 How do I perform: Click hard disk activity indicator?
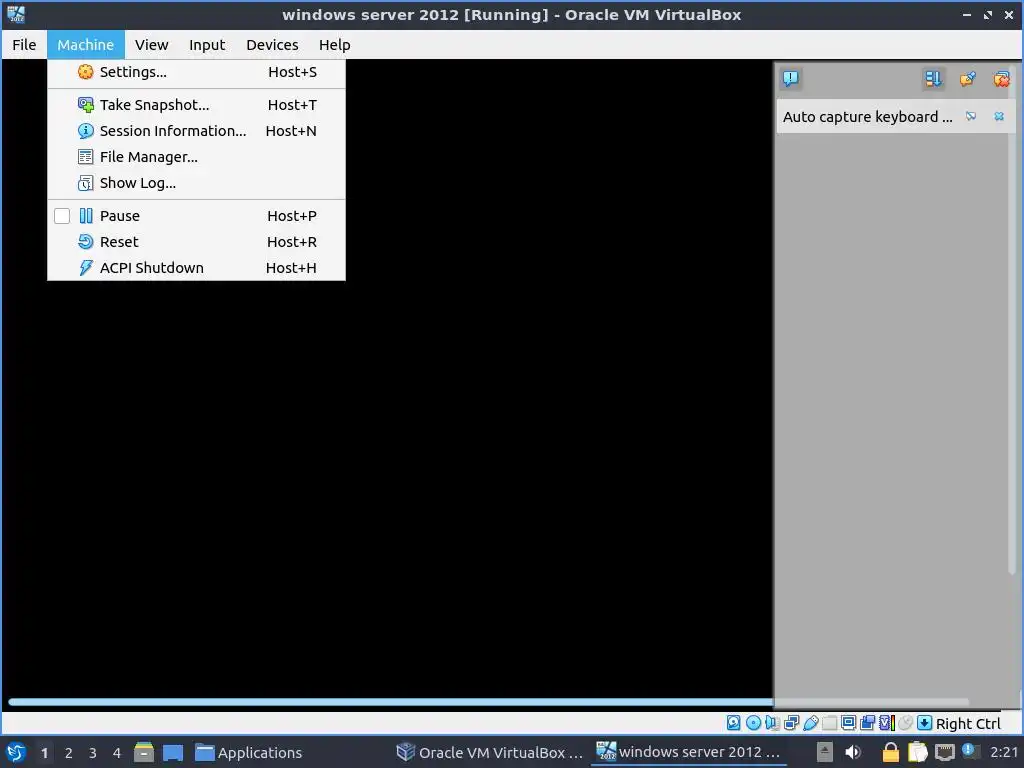click(x=733, y=722)
